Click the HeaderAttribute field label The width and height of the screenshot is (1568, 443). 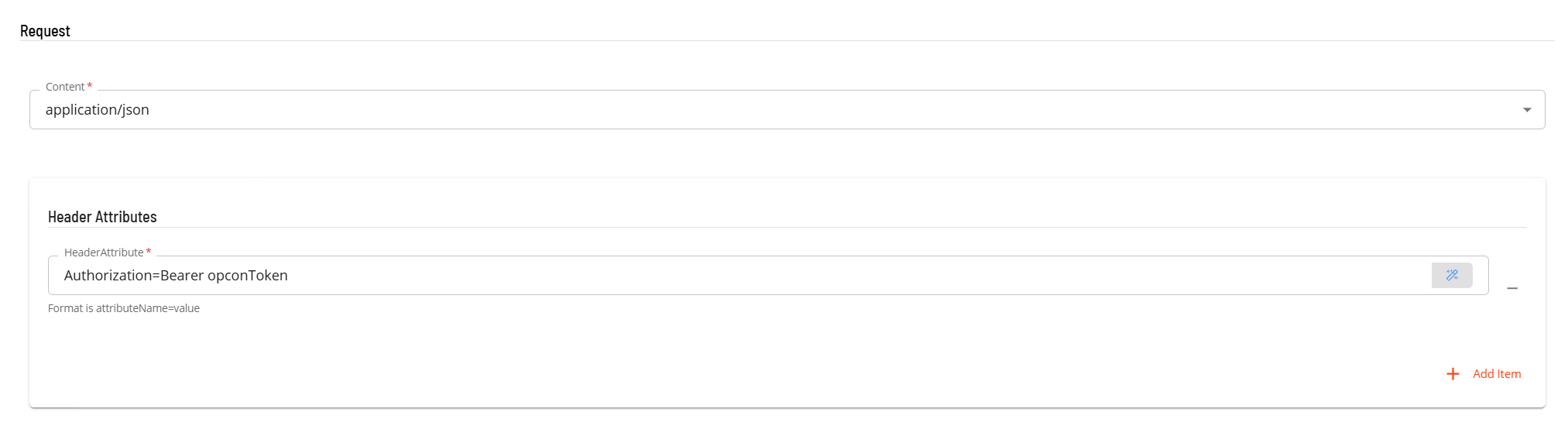point(104,252)
